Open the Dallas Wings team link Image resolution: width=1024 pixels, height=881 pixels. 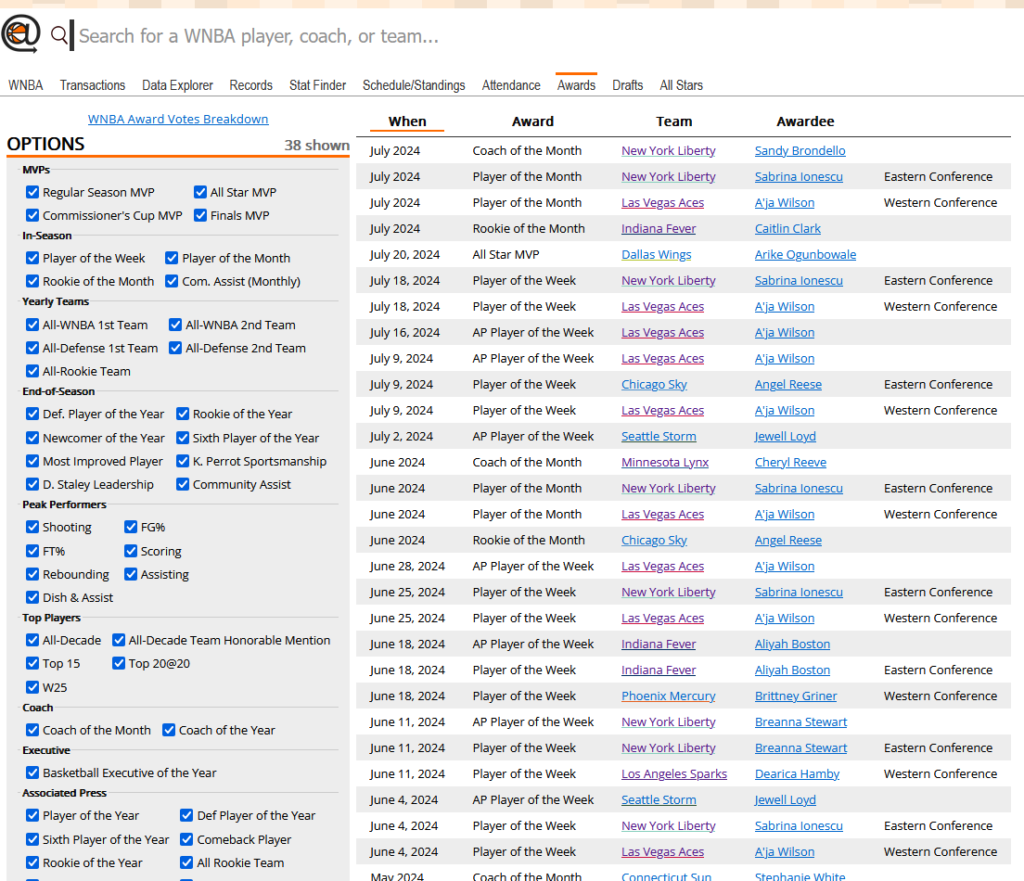(656, 255)
